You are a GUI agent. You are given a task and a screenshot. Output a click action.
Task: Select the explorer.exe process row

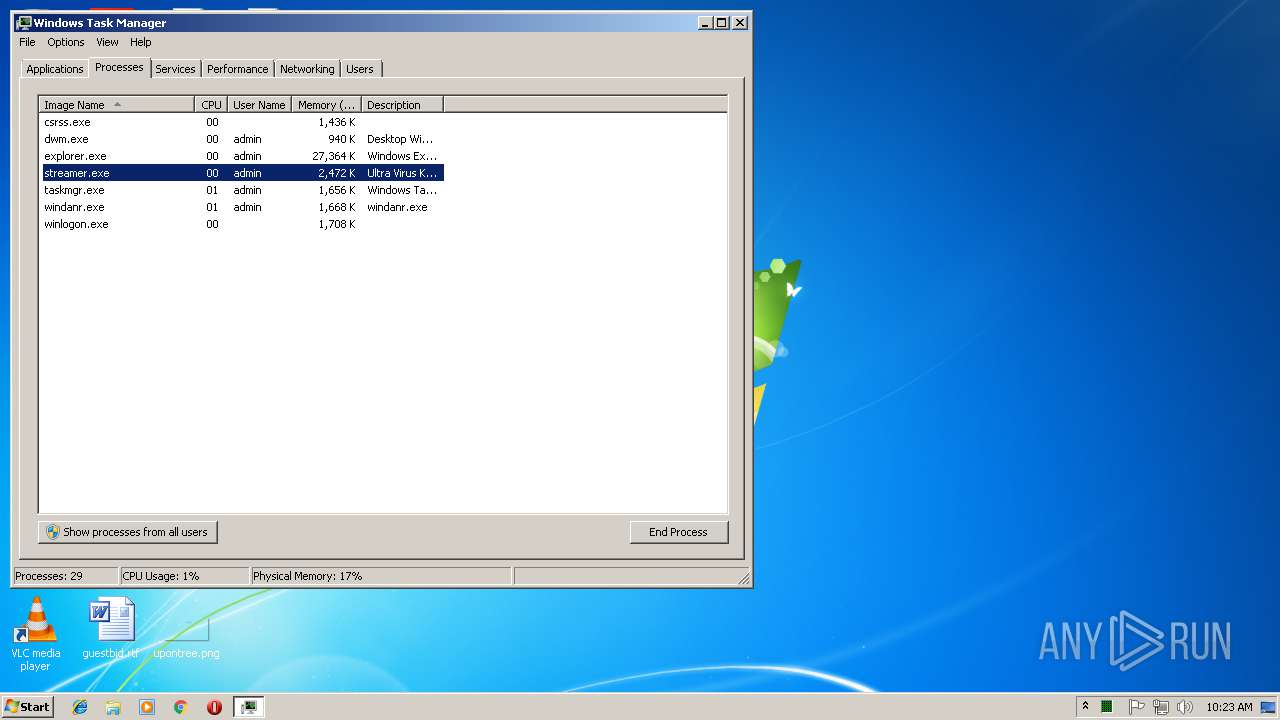pos(241,156)
